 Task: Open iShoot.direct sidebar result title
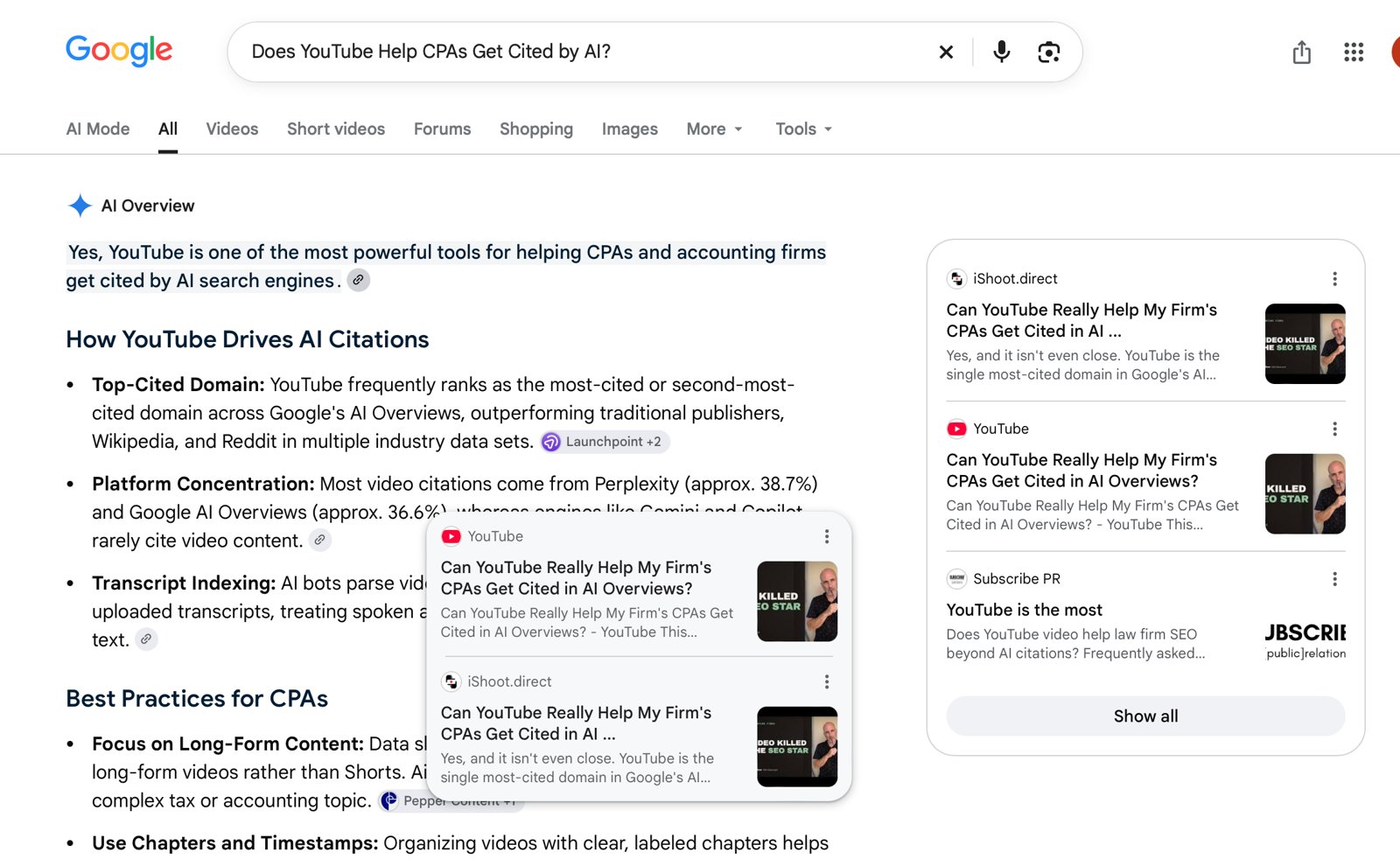[x=1081, y=320]
